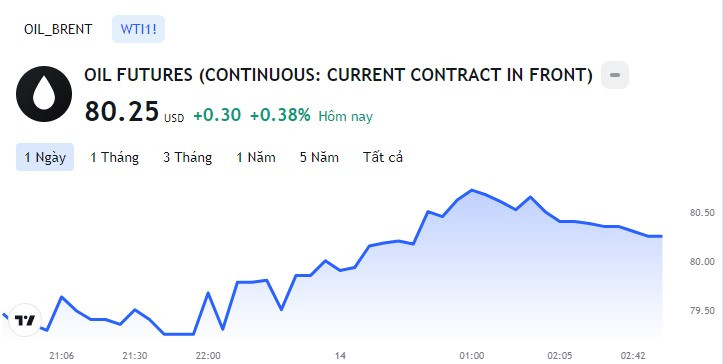The image size is (723, 364).
Task: Click the gray minus icon beside title
Action: click(615, 75)
